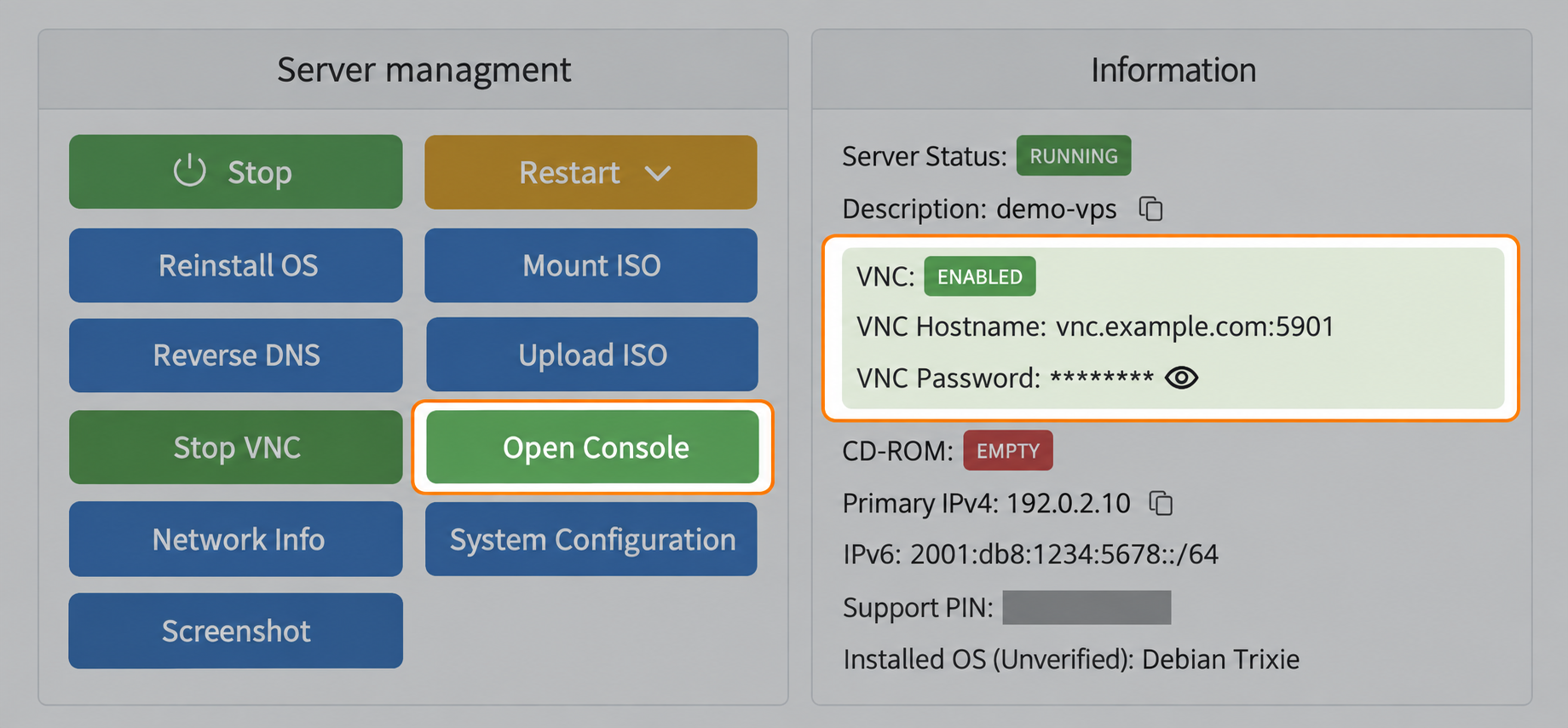Click the RUNNING status badge
Image resolution: width=1568 pixels, height=728 pixels.
click(1074, 156)
